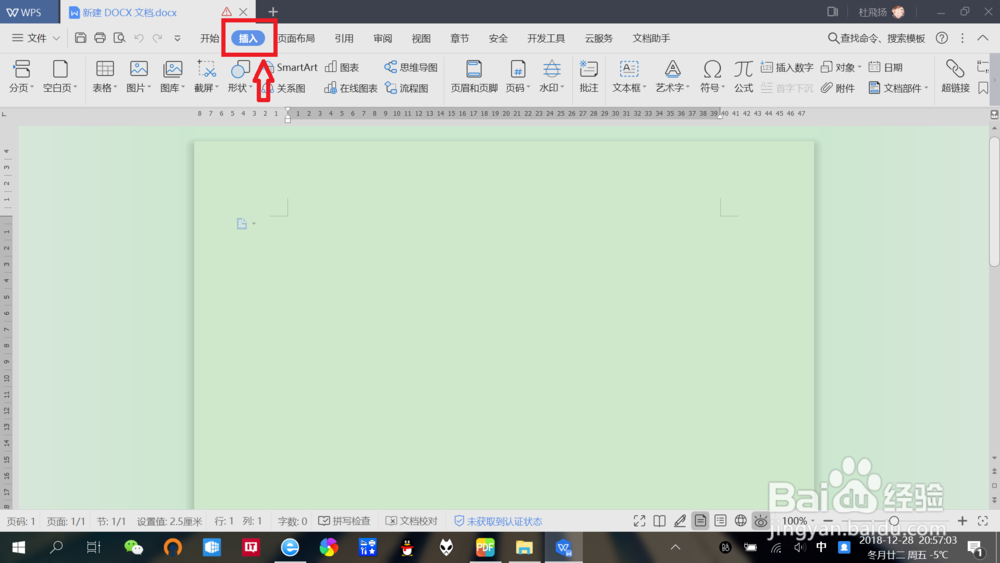
Task: Switch to full screen view in status bar
Action: (639, 521)
